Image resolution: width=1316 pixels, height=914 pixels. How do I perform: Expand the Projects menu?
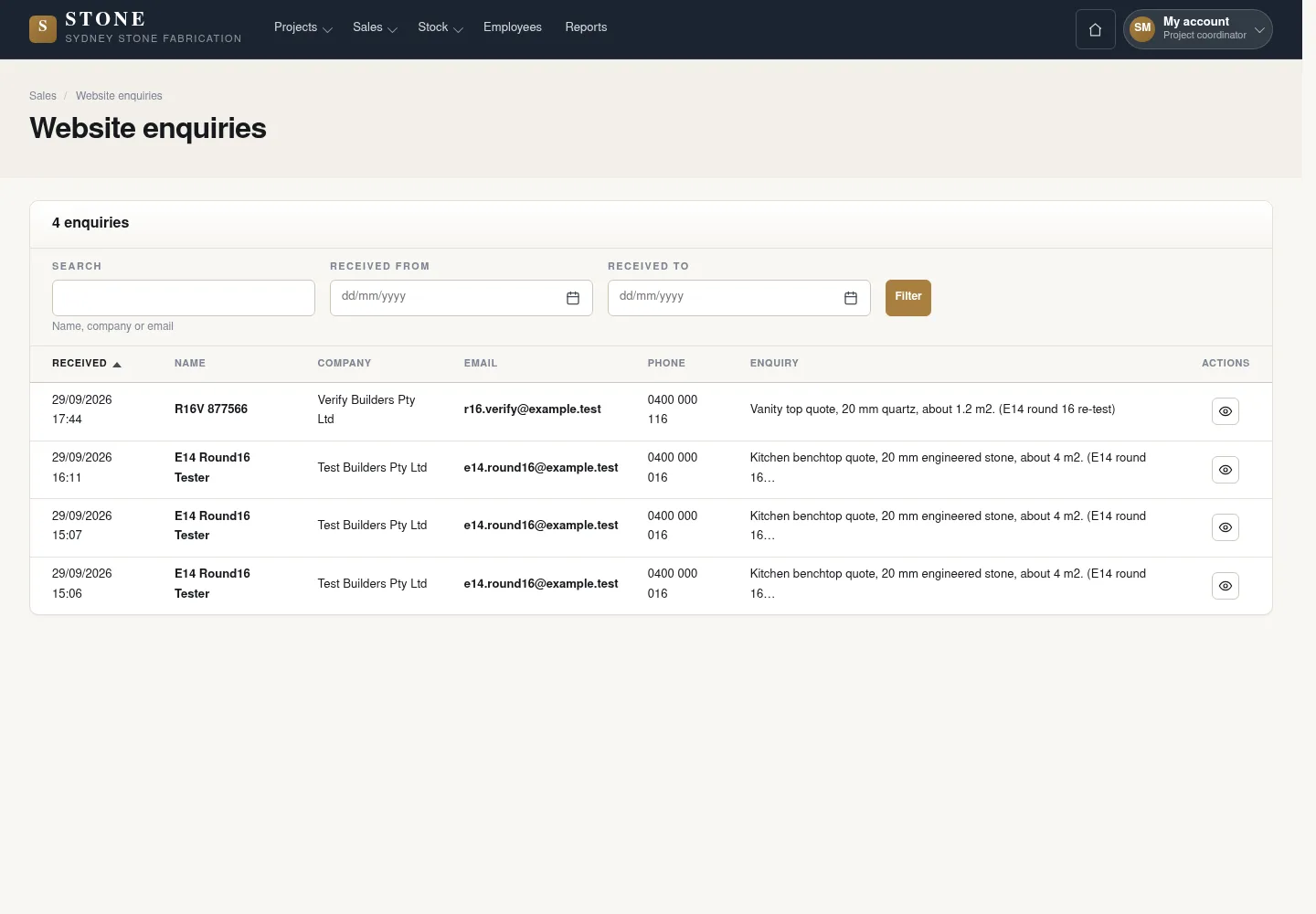pos(302,27)
